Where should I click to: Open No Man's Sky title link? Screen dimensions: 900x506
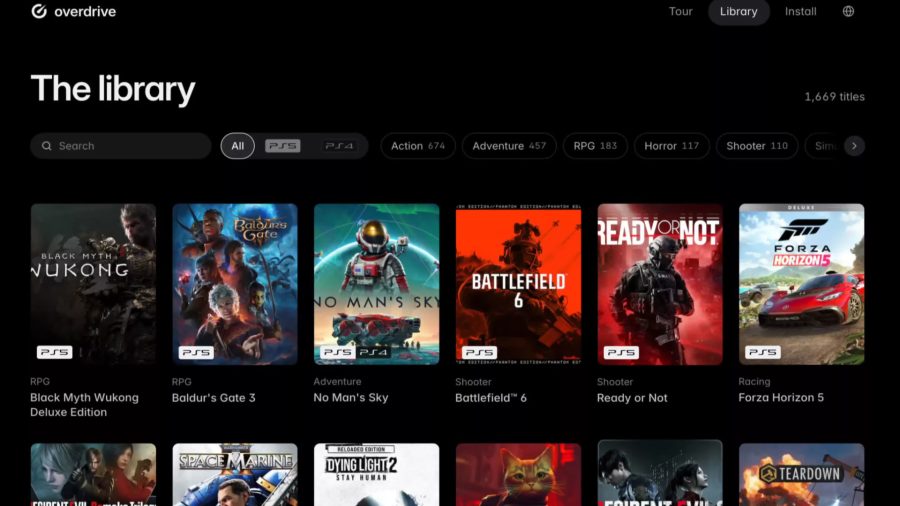[351, 398]
